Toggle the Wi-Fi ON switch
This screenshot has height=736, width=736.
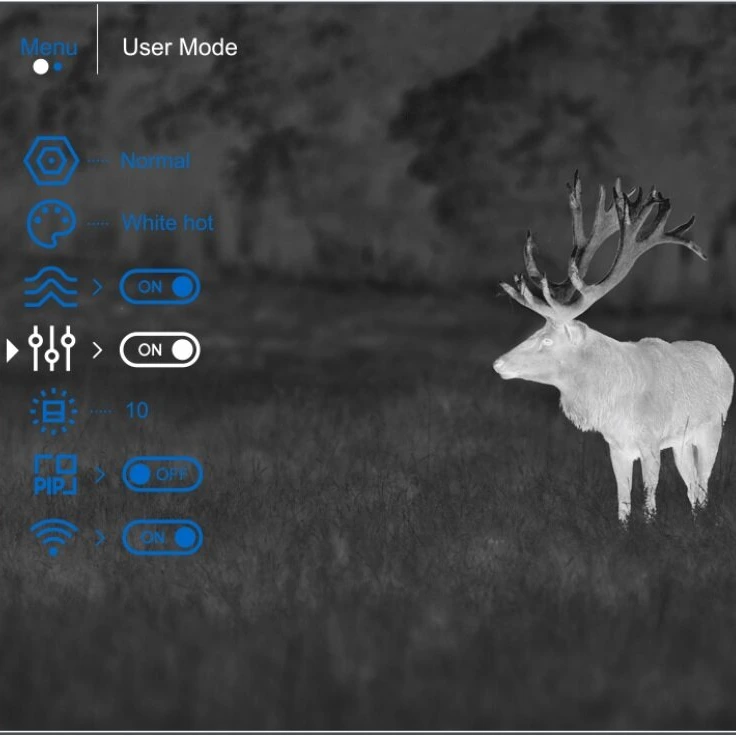click(x=162, y=537)
